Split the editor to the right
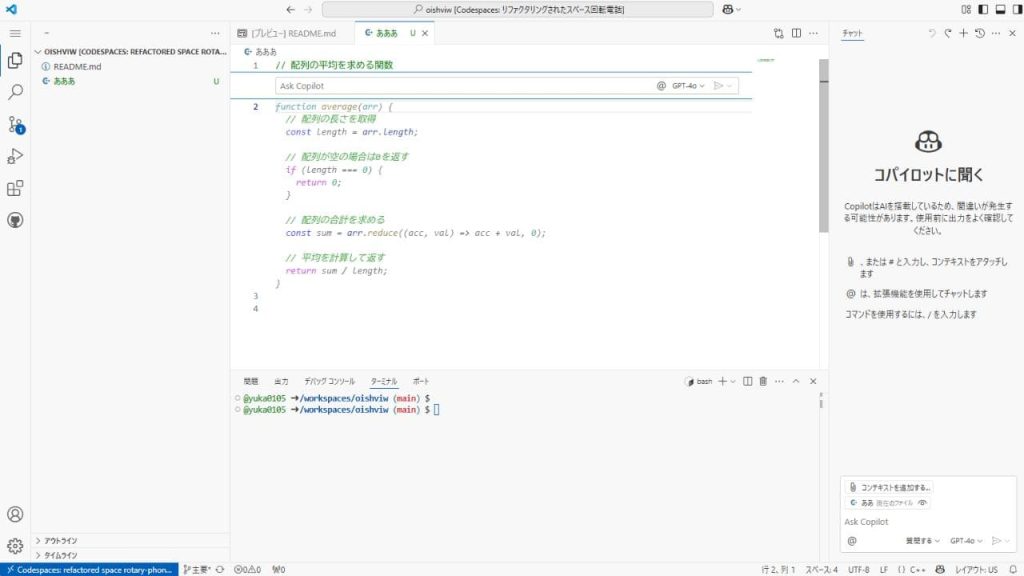Image resolution: width=1024 pixels, height=576 pixels. [x=797, y=33]
